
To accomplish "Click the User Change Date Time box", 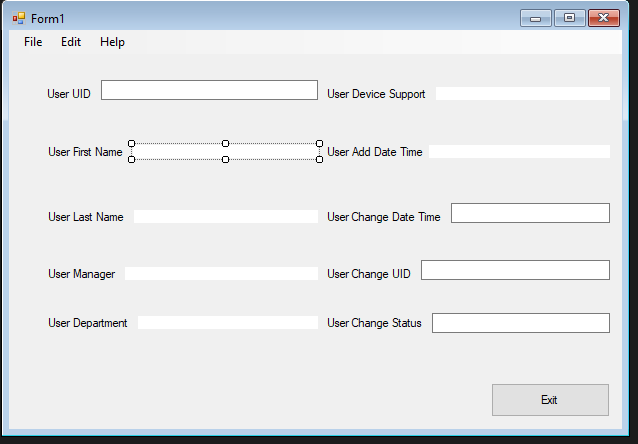I will pos(530,213).
